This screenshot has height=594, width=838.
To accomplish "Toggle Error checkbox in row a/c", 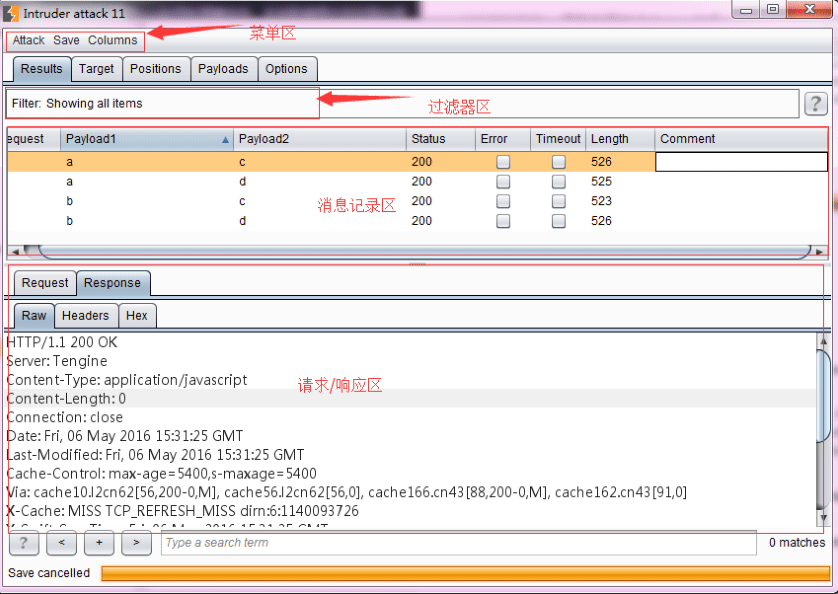I will [x=503, y=162].
